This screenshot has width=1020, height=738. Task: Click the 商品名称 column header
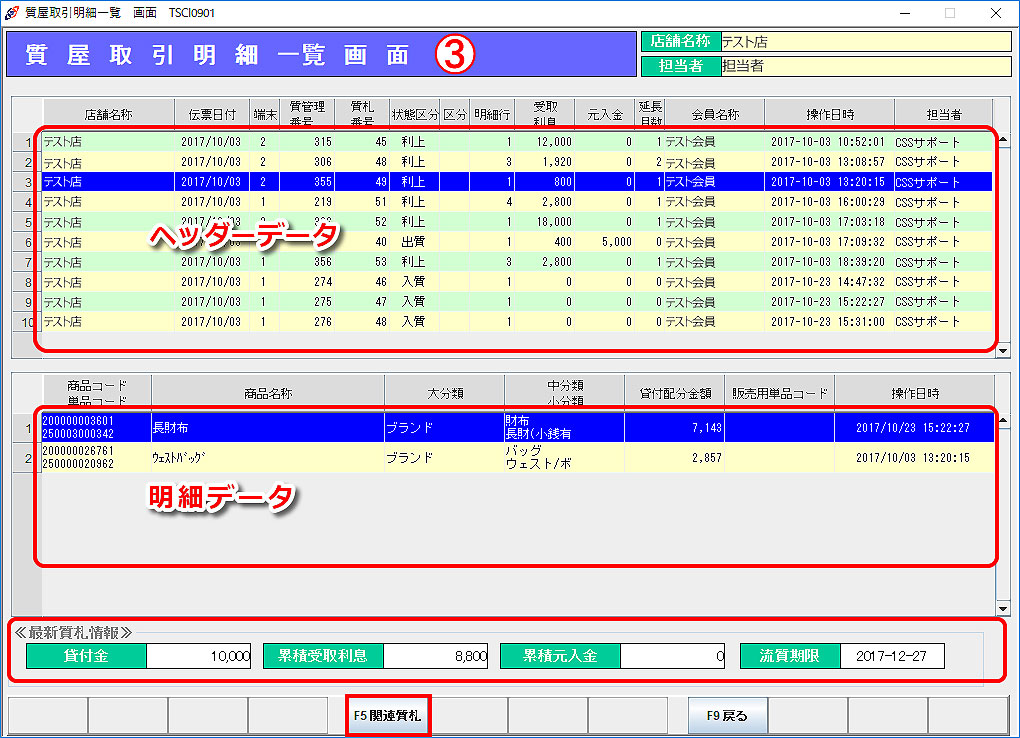point(267,394)
